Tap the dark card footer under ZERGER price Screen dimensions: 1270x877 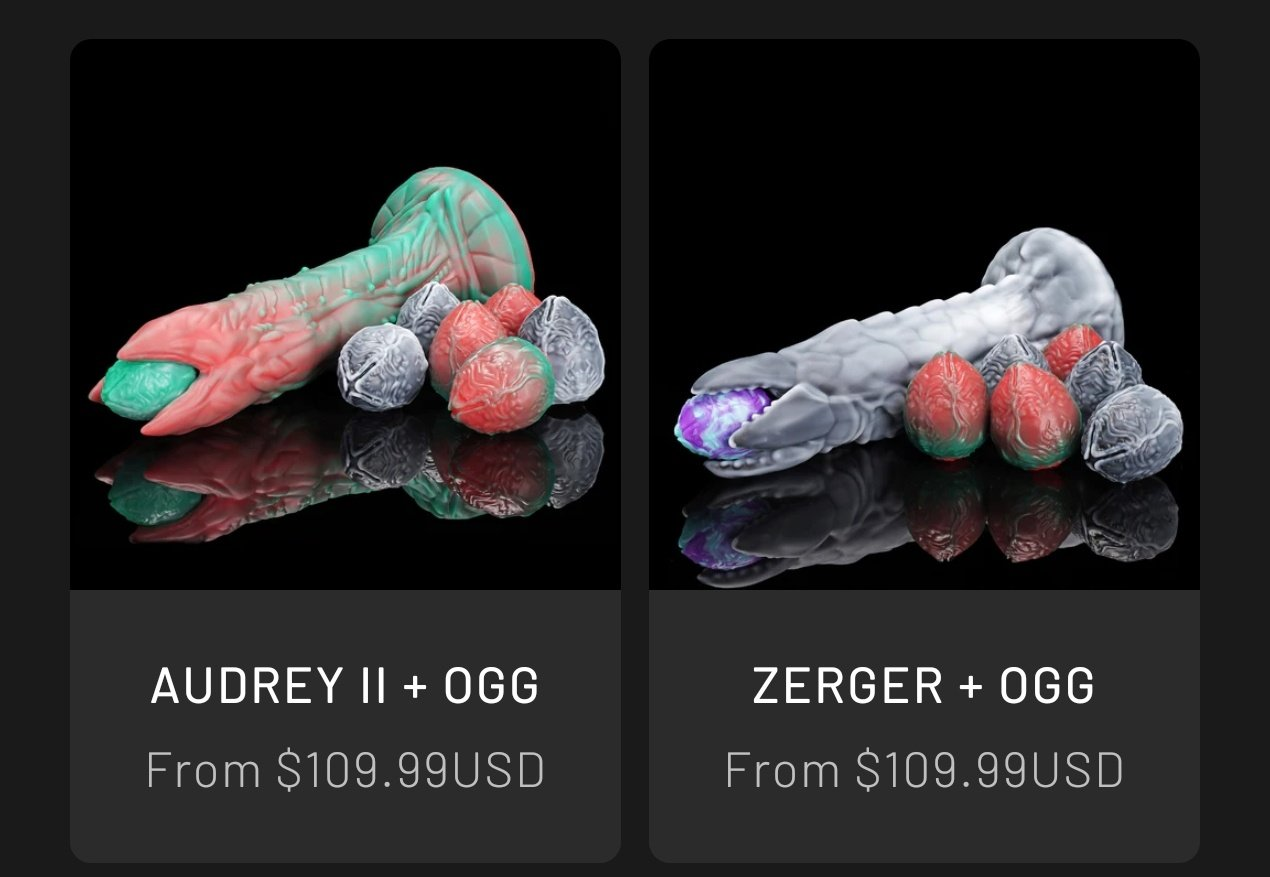tap(924, 830)
